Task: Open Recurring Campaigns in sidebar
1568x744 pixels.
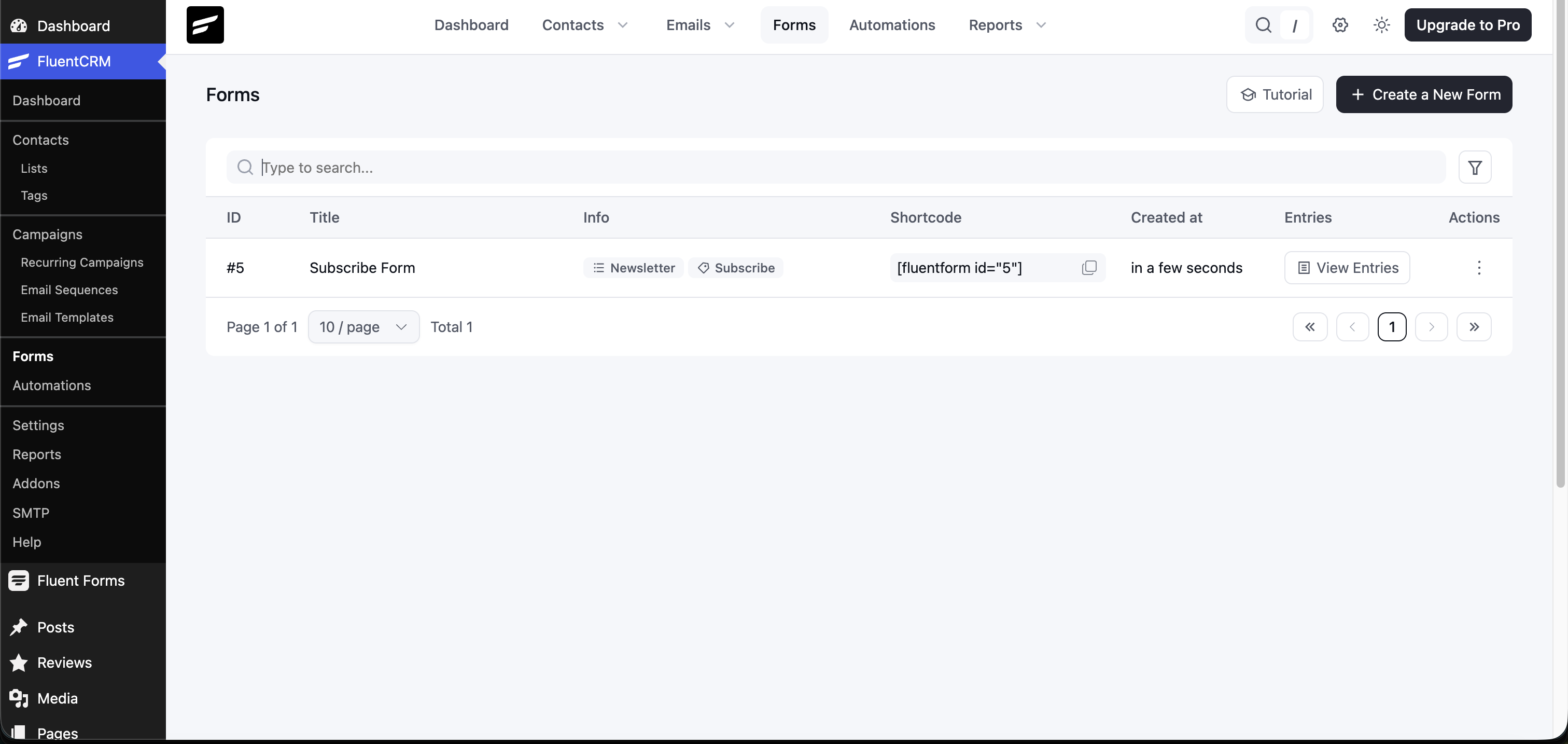Action: 82,263
